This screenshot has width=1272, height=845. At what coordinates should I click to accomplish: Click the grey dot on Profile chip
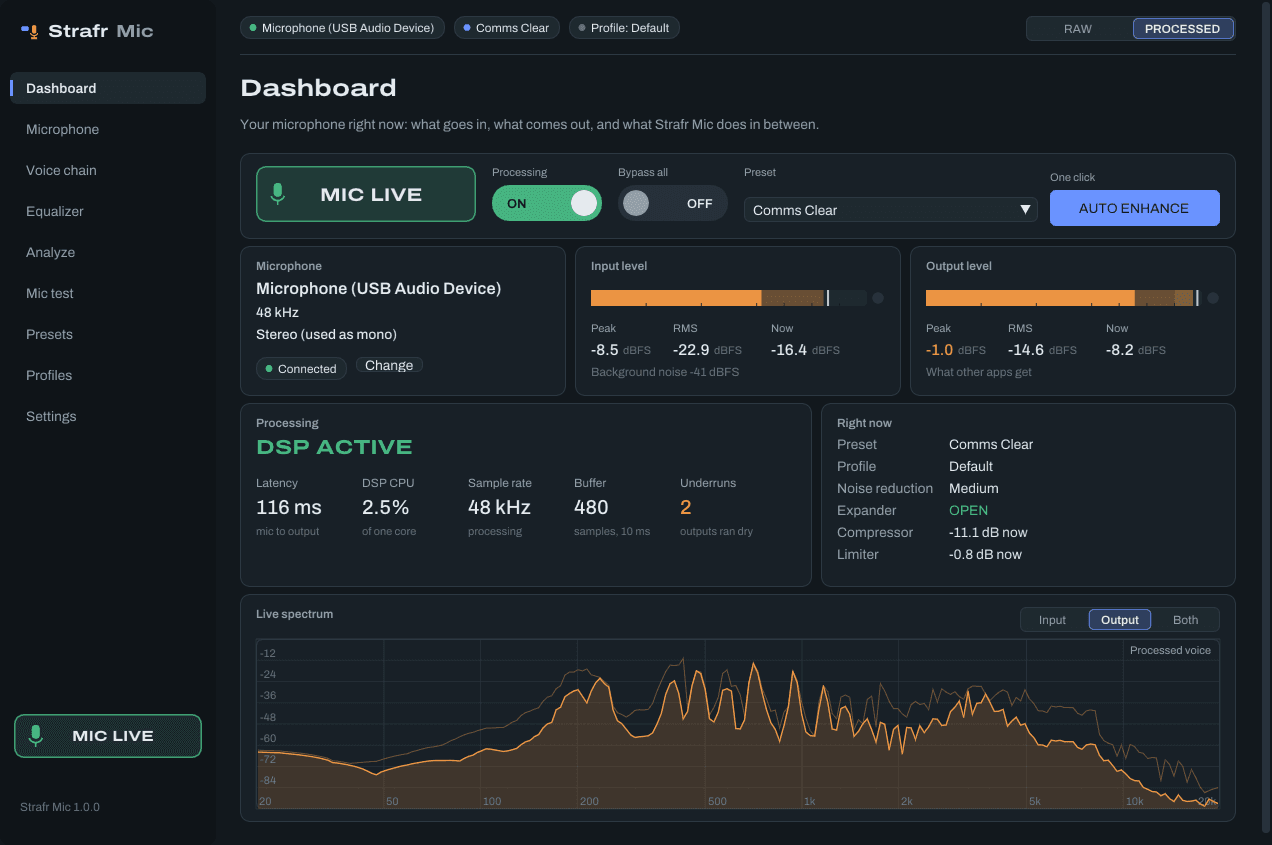click(582, 28)
